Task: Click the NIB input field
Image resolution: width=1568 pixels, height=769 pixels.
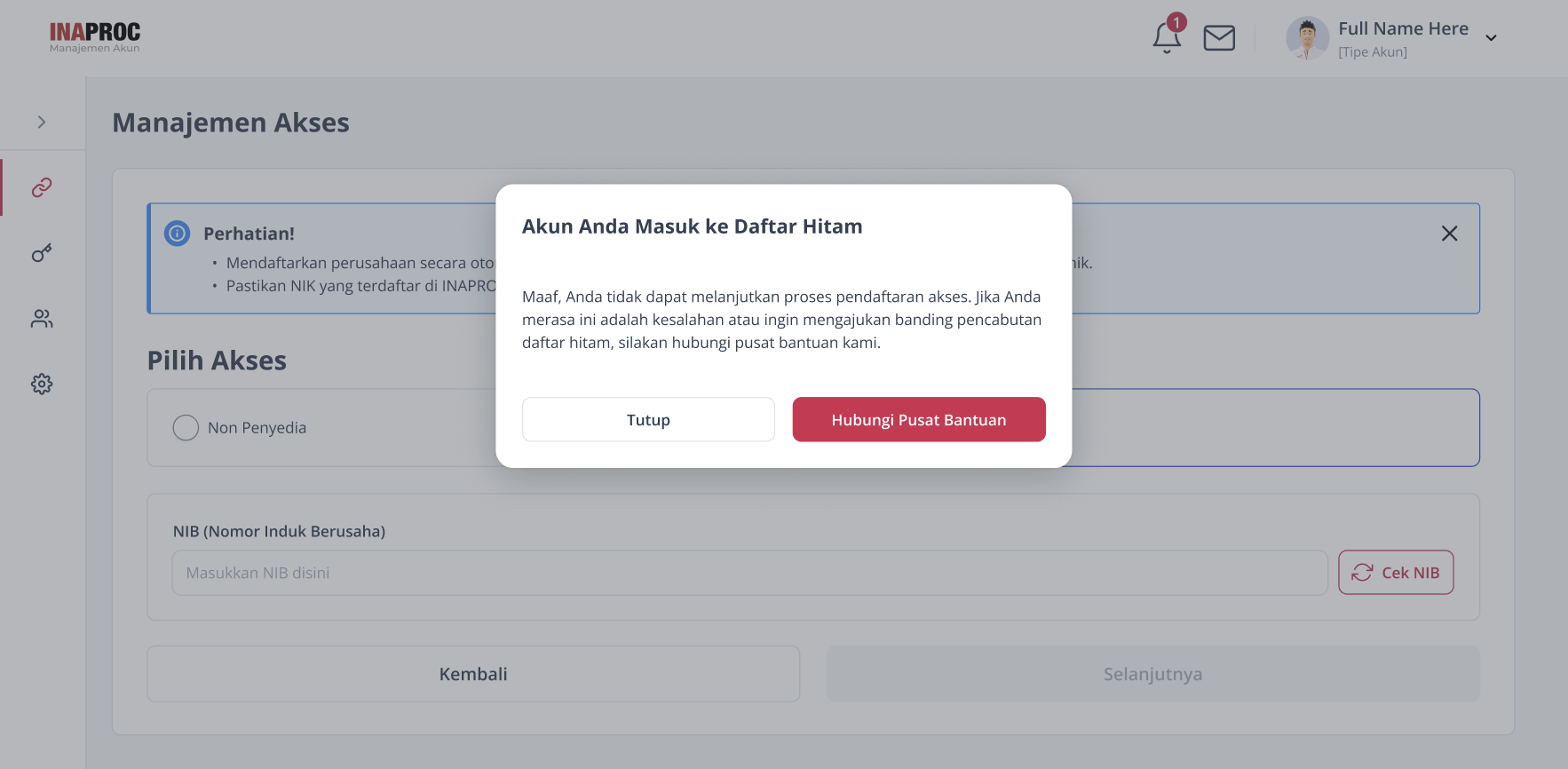Action: [750, 573]
